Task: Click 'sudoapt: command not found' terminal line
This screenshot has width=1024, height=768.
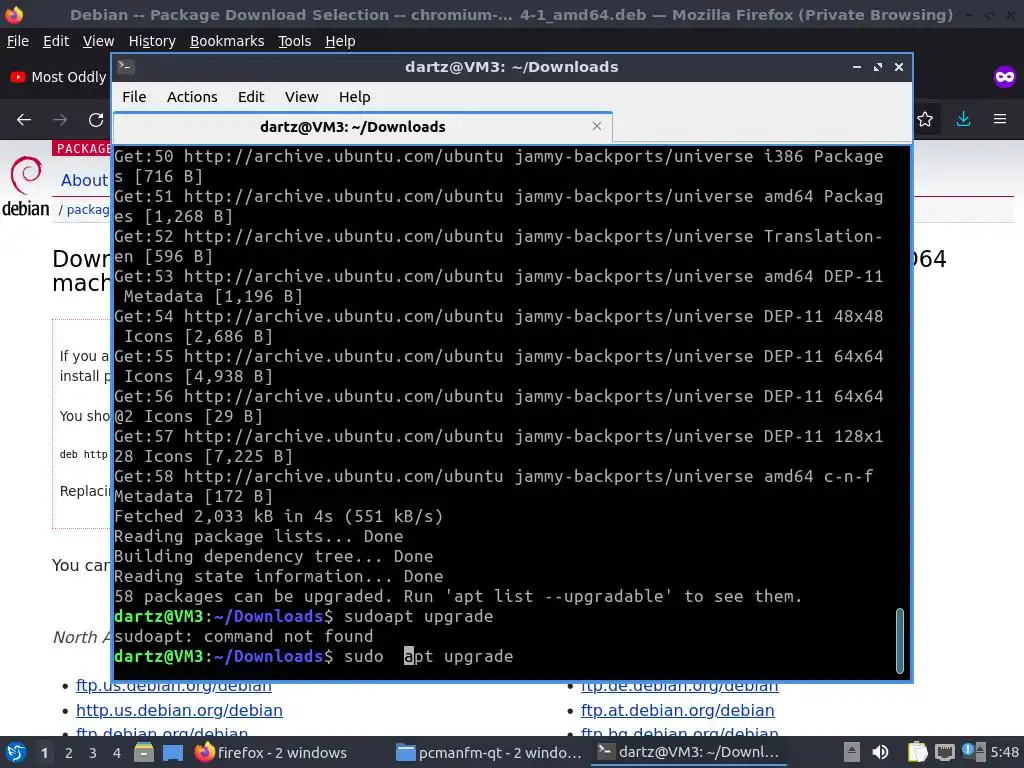Action: coord(244,636)
